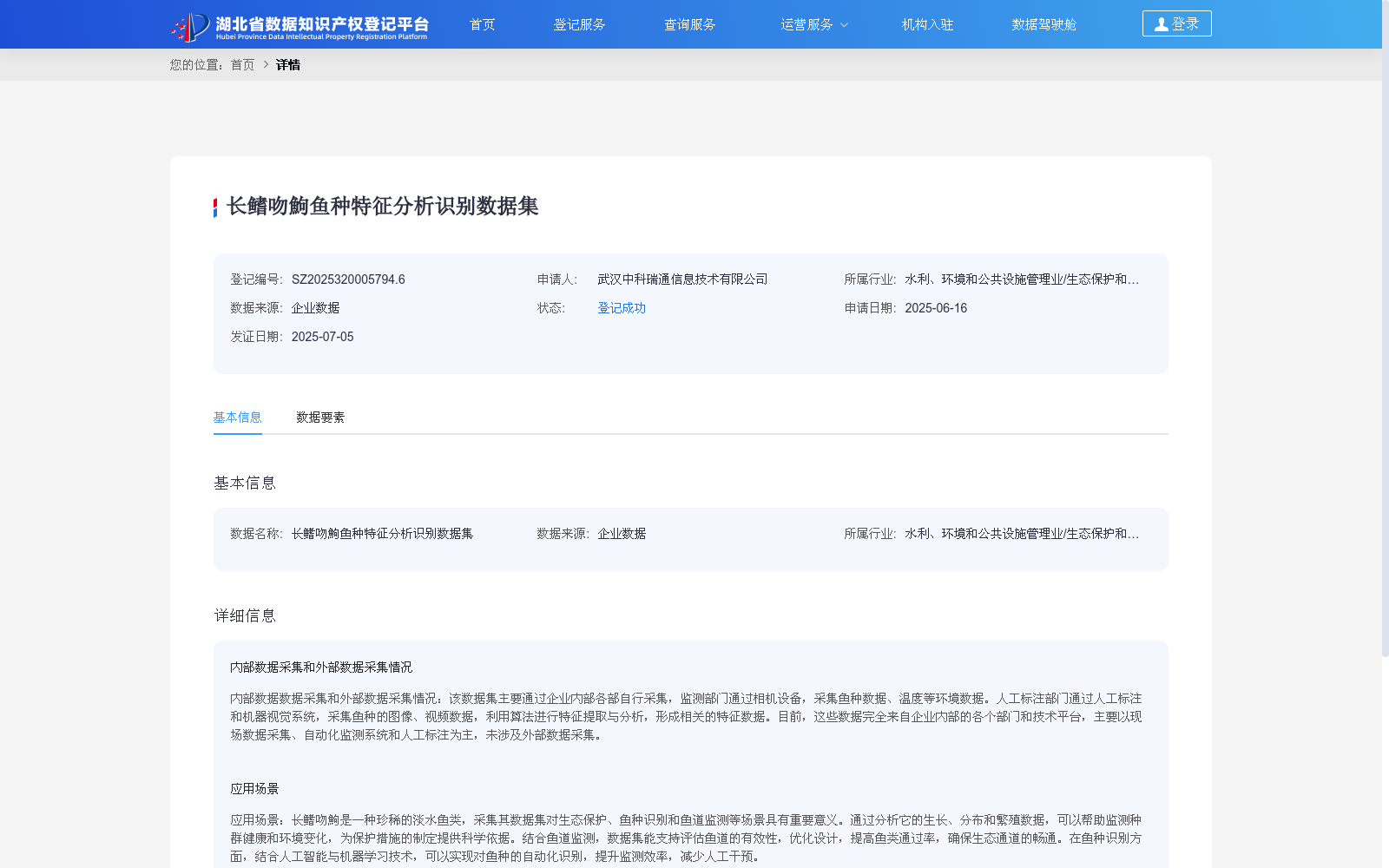The width and height of the screenshot is (1389, 868).
Task: Click the truncated 所属行业 value in the top panel
Action: pos(1022,279)
